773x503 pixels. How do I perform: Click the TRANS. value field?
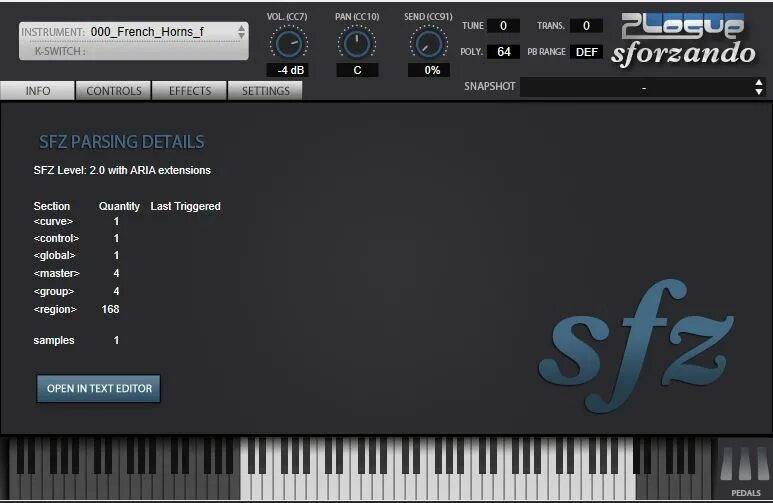pyautogui.click(x=586, y=26)
